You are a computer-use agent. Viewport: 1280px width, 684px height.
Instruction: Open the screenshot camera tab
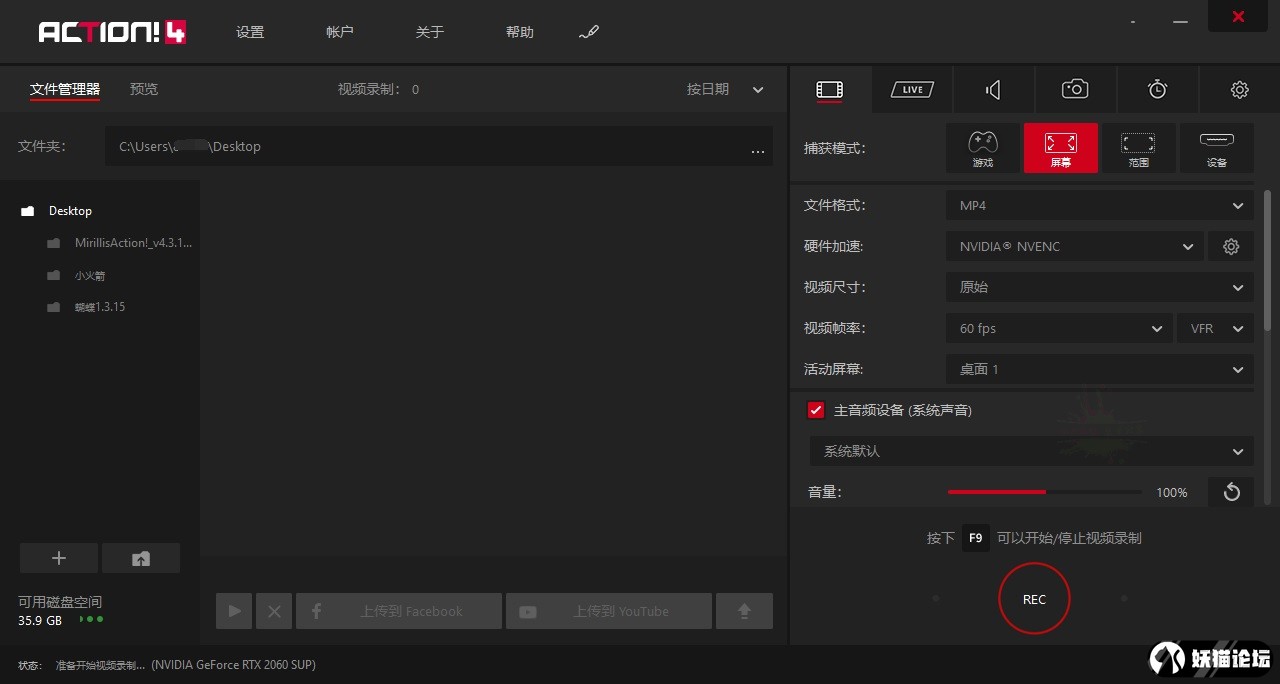(1075, 89)
